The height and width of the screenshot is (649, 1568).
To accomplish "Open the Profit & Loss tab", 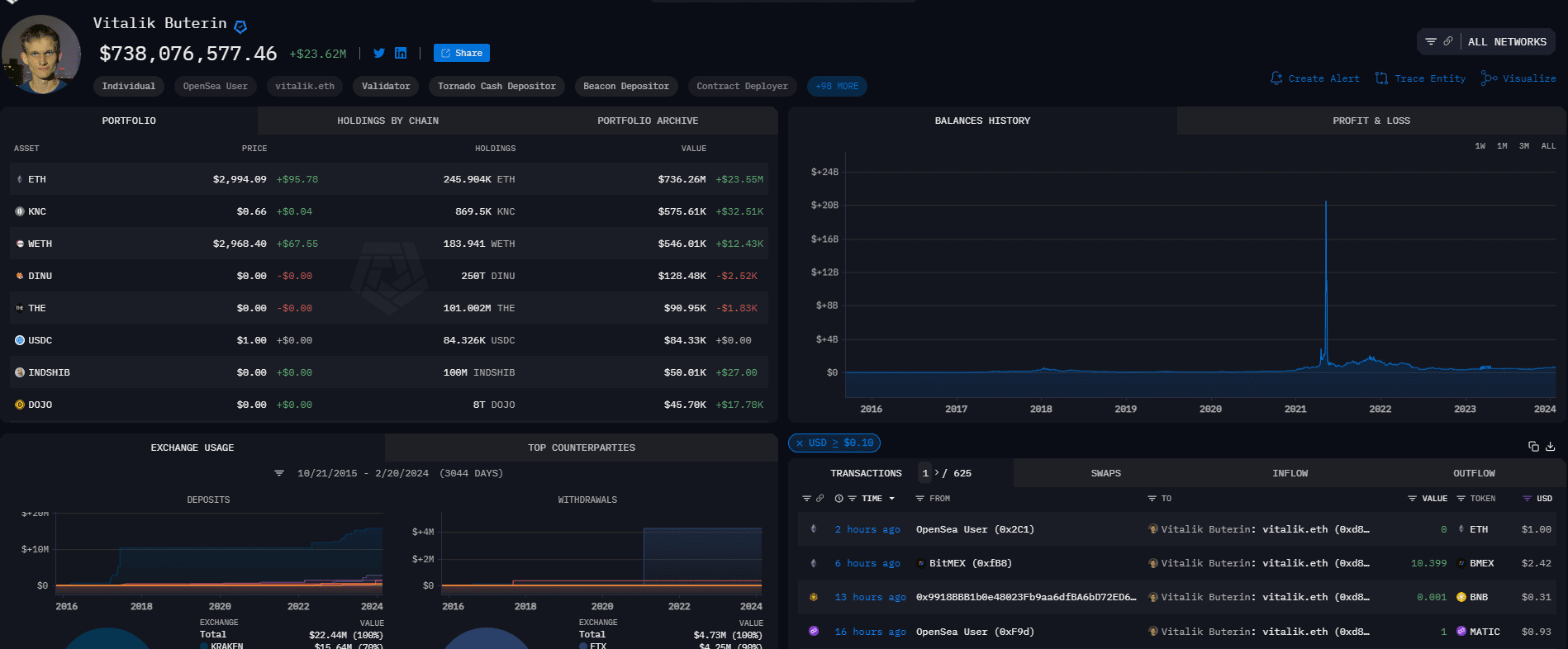I will (1371, 121).
